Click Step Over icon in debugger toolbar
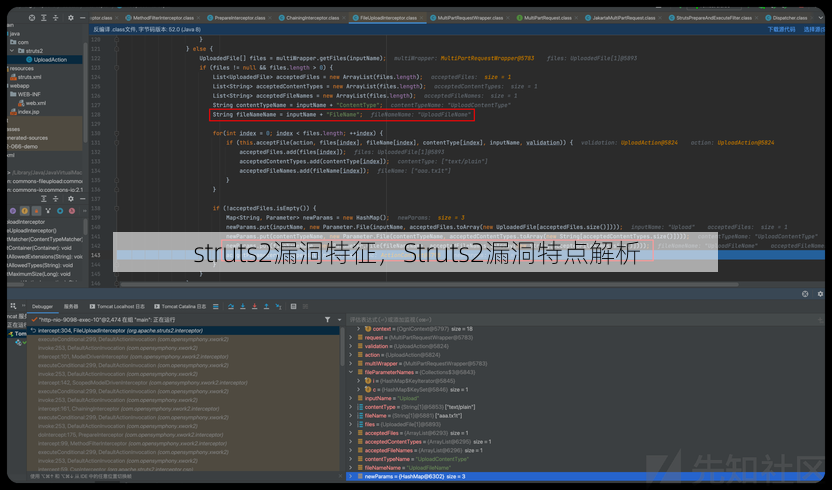This screenshot has height=490, width=832. point(231,306)
